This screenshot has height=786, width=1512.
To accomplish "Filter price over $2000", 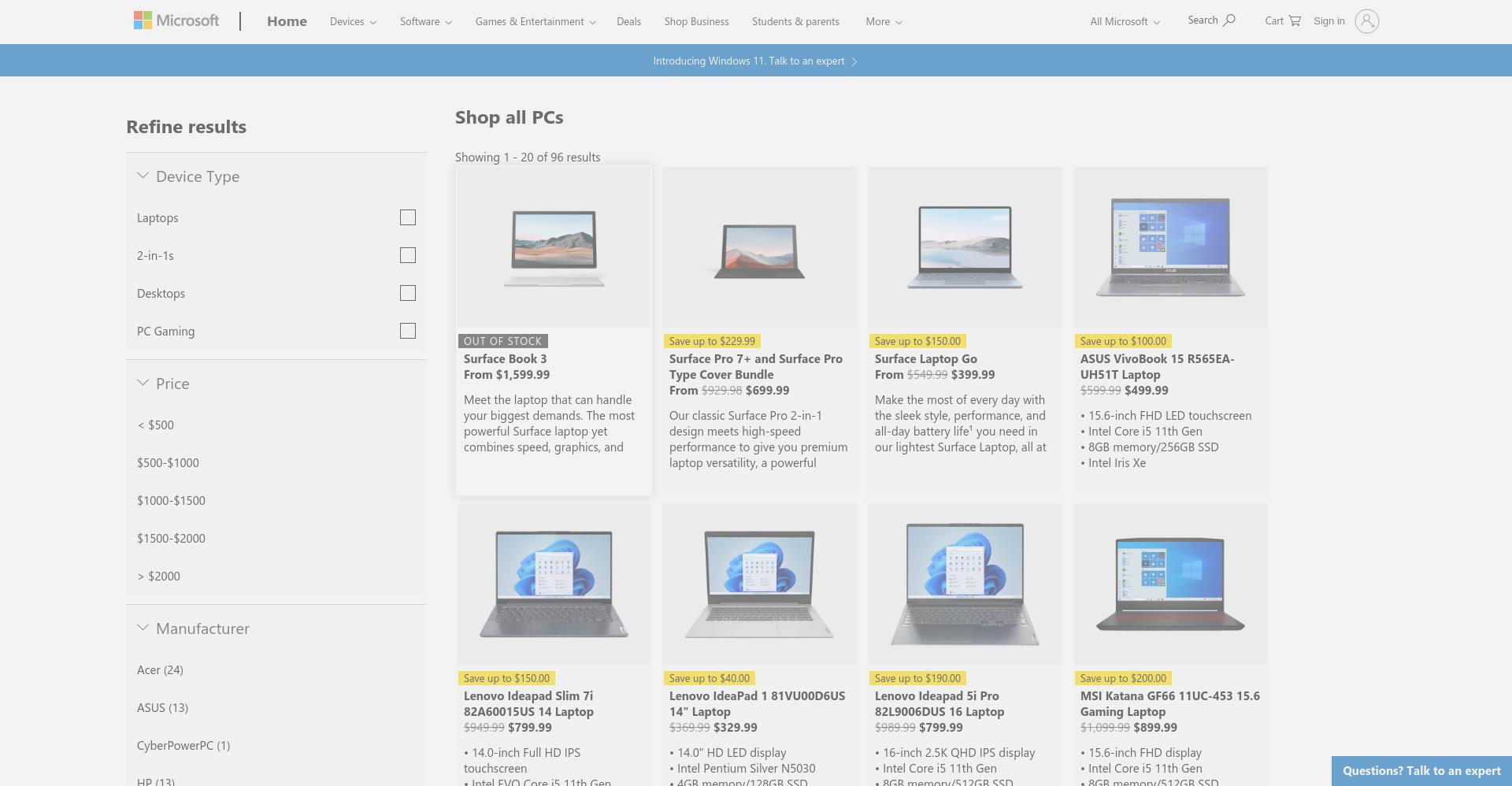I will [x=158, y=577].
